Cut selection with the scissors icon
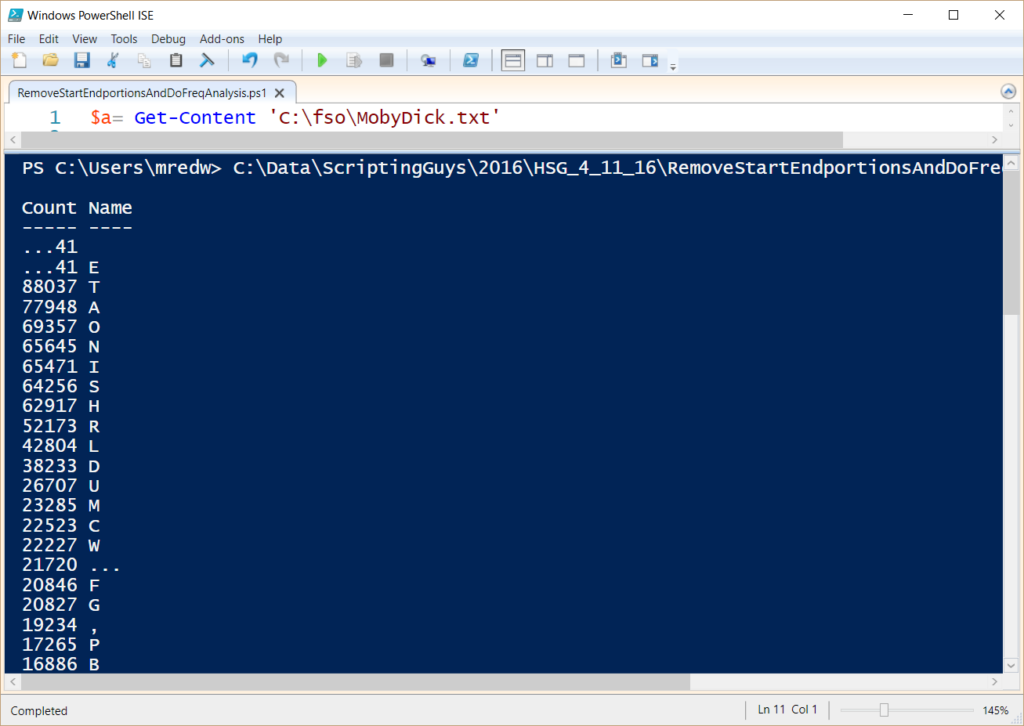Viewport: 1024px width, 726px height. pos(113,61)
